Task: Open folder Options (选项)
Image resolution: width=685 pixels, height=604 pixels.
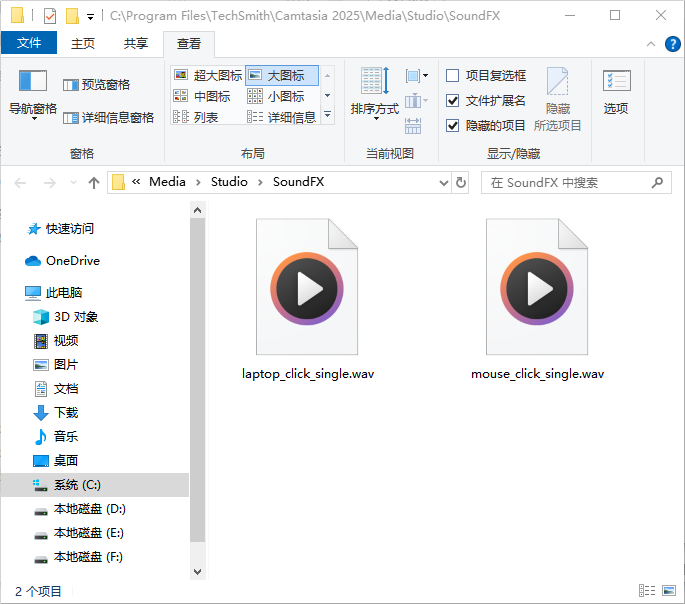Action: click(x=616, y=92)
